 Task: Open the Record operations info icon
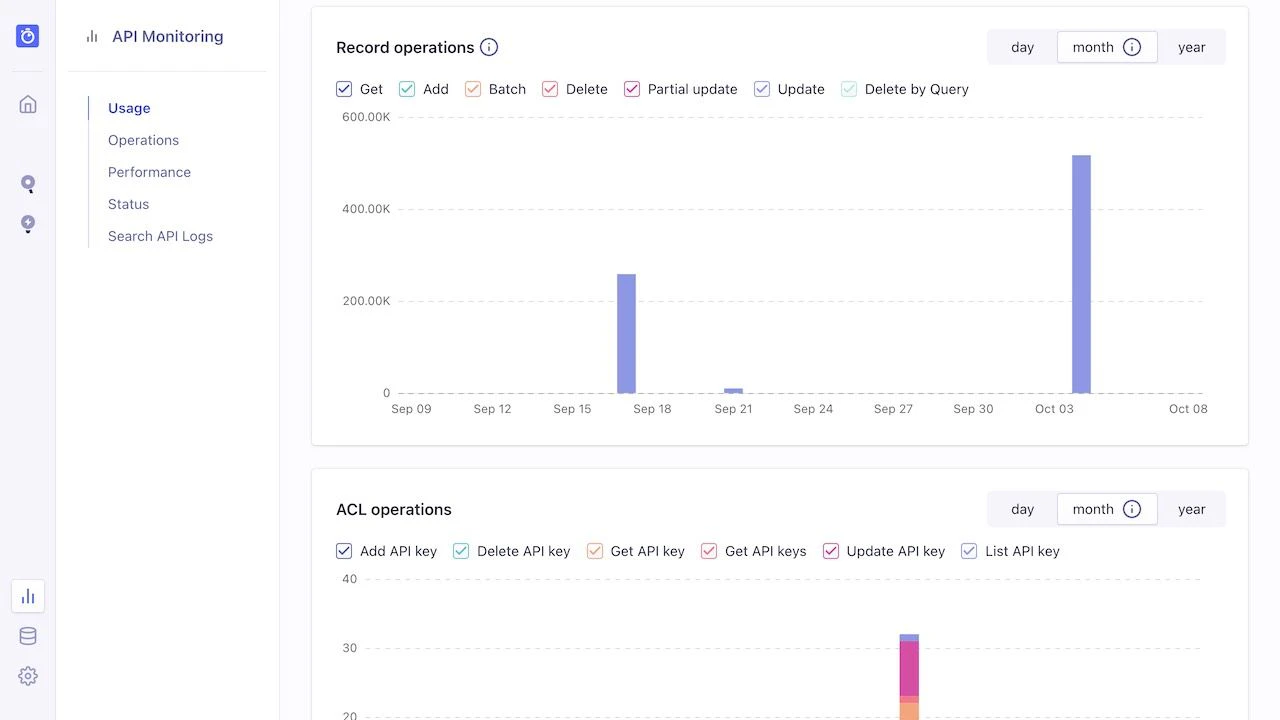click(488, 47)
